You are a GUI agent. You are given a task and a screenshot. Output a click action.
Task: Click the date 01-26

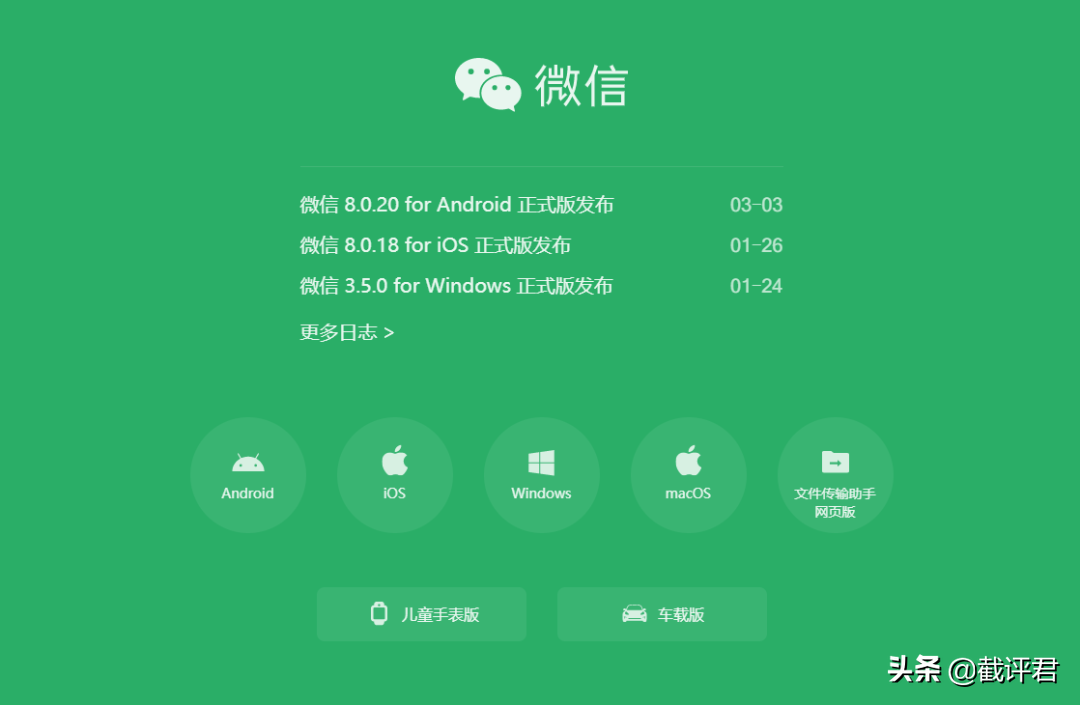pos(756,246)
